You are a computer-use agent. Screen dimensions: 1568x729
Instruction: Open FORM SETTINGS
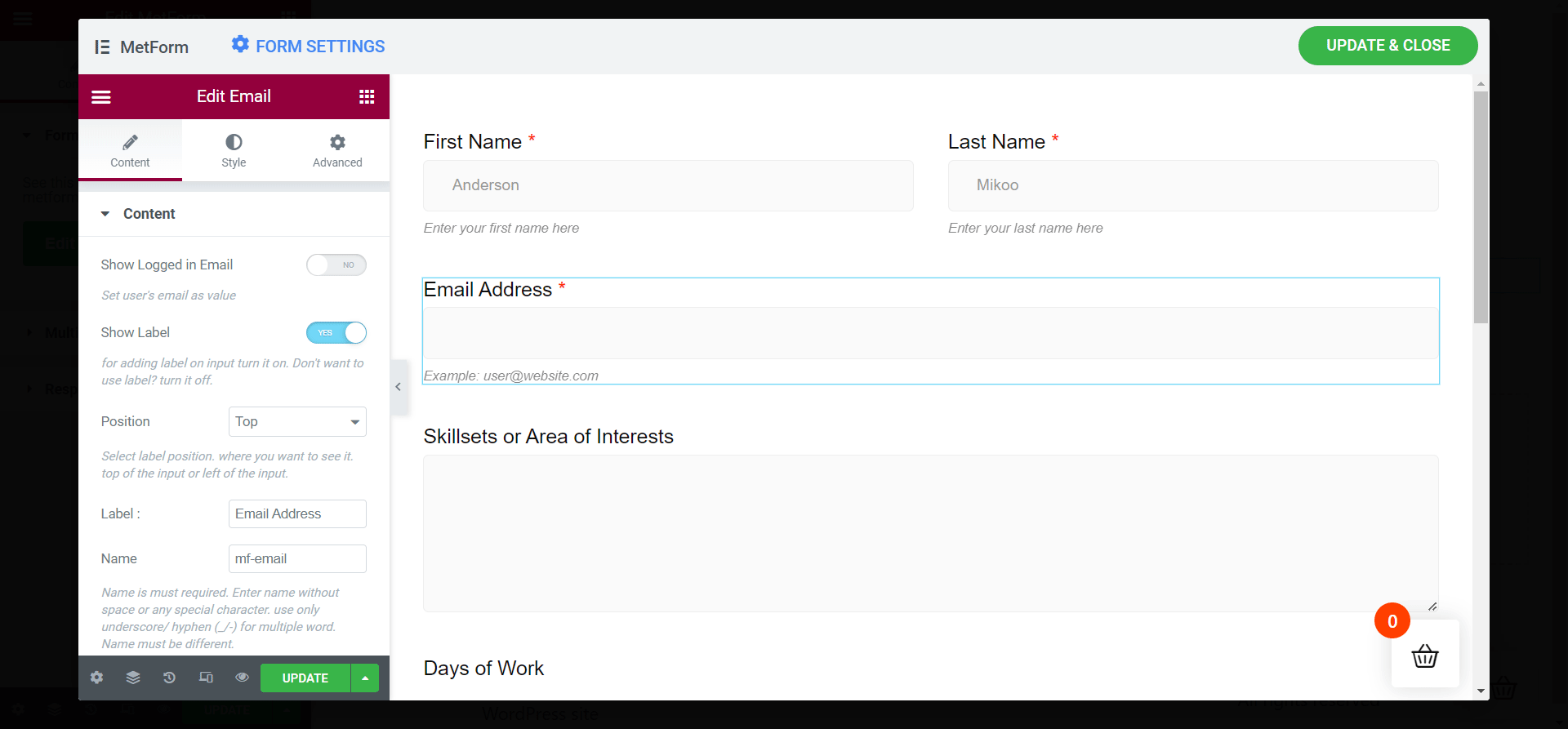pyautogui.click(x=307, y=46)
